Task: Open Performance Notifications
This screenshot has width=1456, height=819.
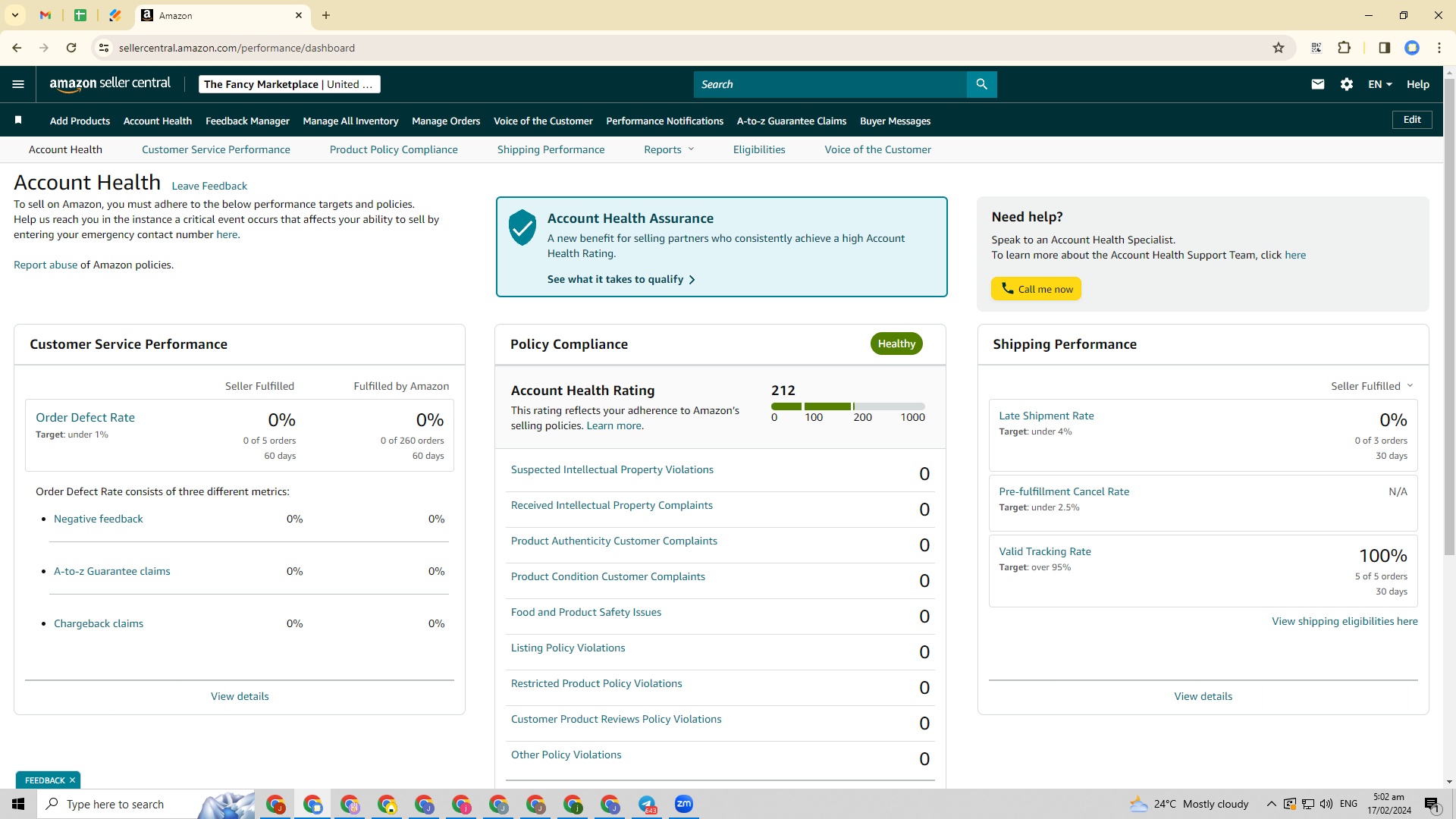Action: (x=665, y=121)
